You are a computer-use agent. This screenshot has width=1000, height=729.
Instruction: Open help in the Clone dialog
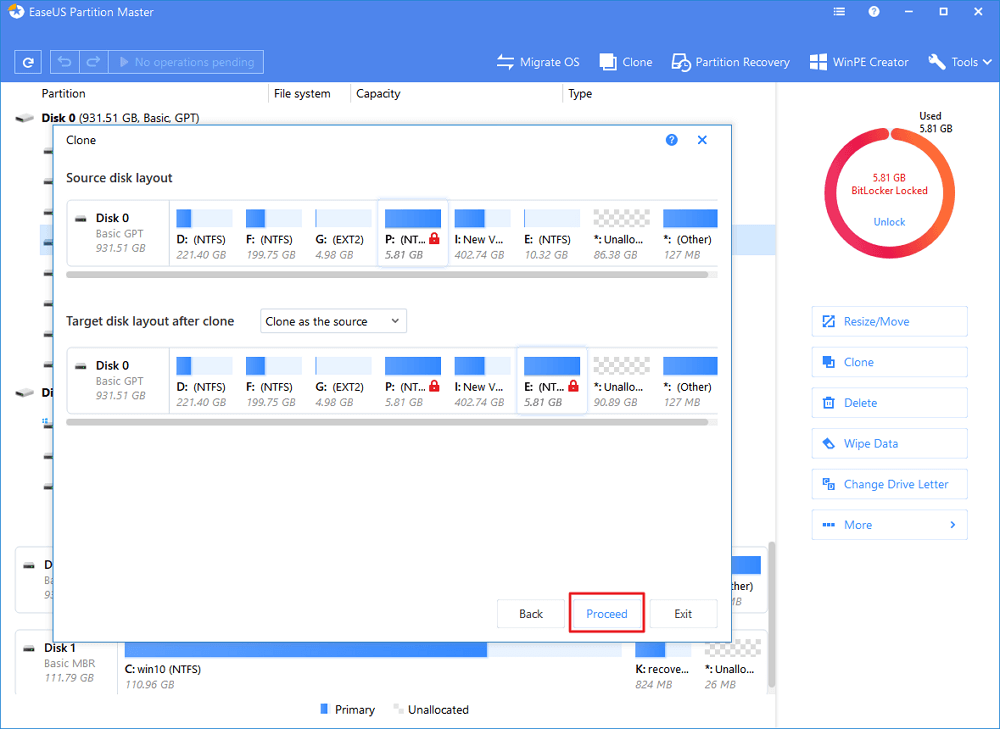672,140
